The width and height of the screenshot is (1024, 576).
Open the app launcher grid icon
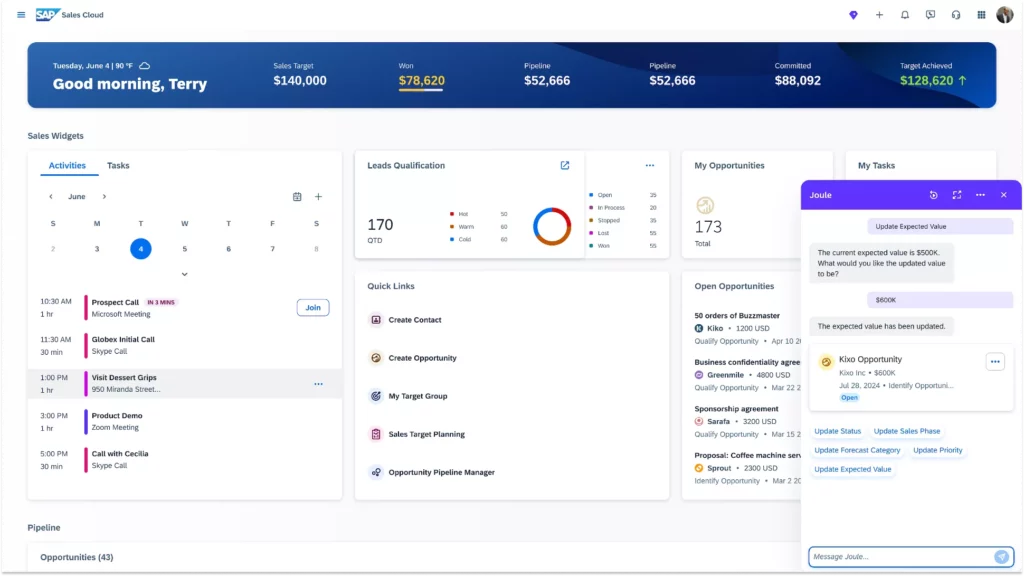(981, 15)
